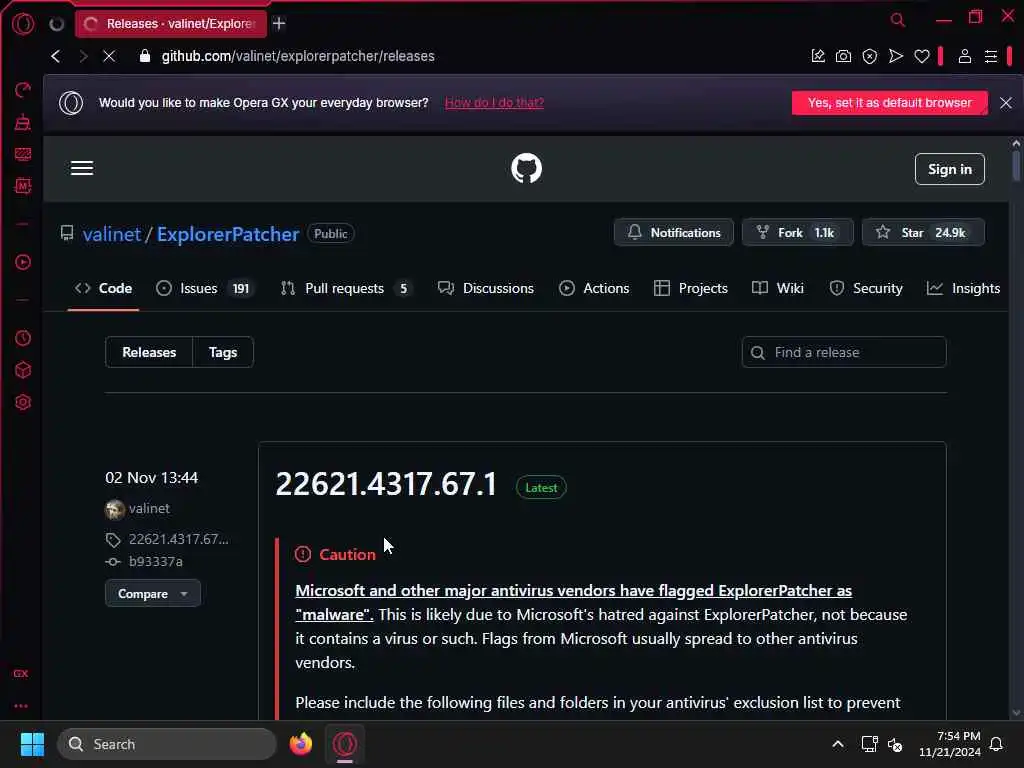Add page to bookmarks heart icon
Screen dimensions: 1024x768
click(x=921, y=56)
